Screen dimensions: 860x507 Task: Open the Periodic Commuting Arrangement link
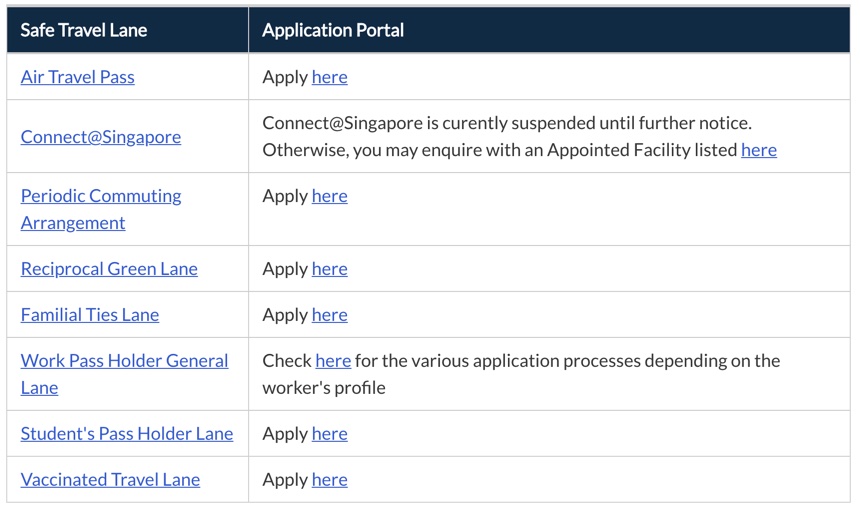coord(101,209)
